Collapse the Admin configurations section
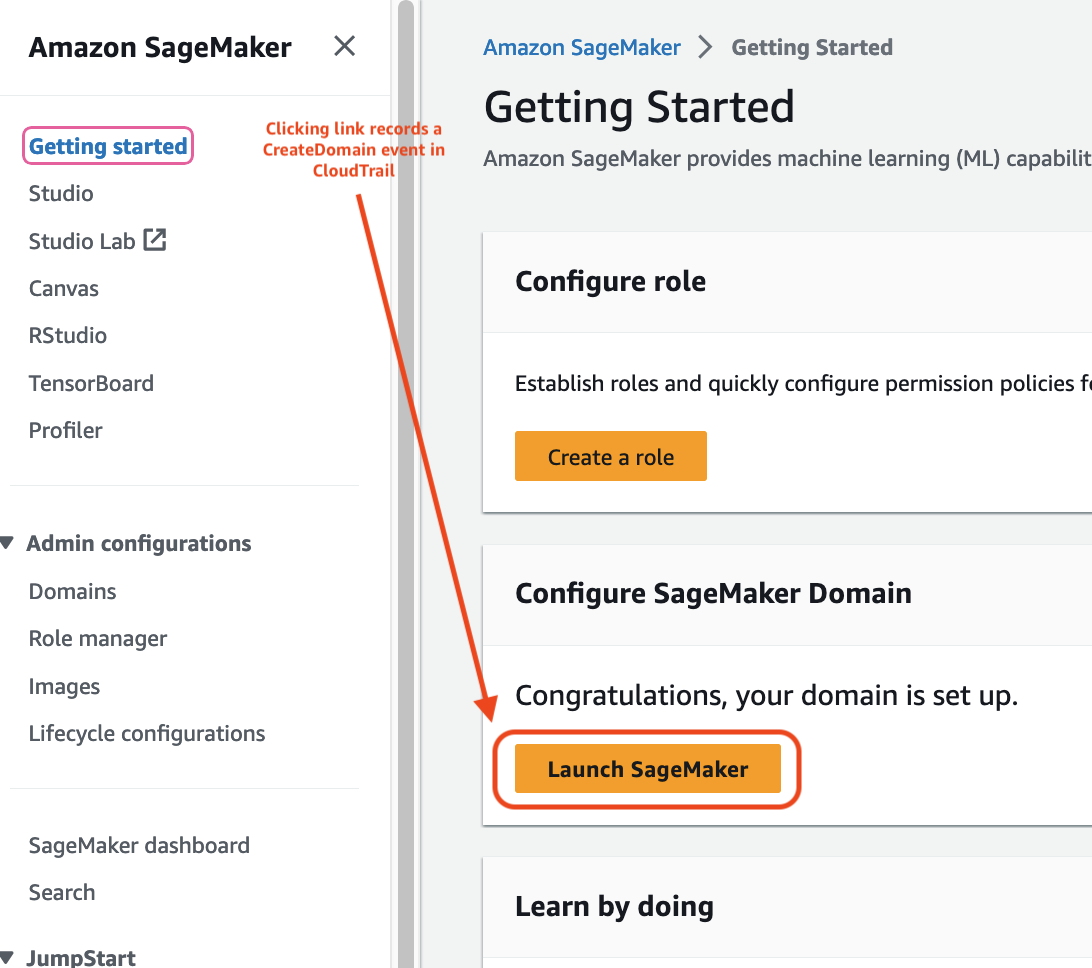This screenshot has width=1092, height=968. 8,543
